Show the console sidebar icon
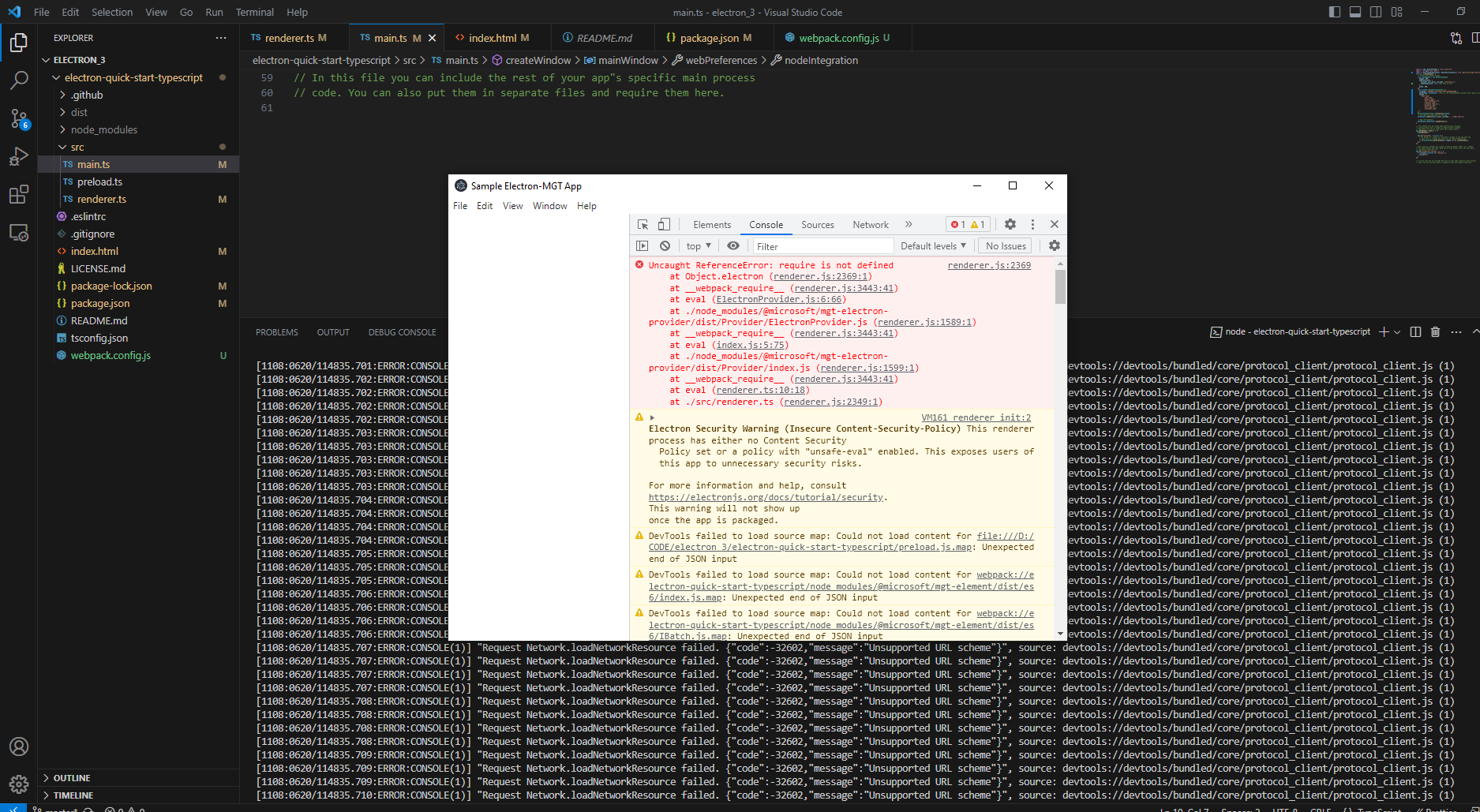Image resolution: width=1480 pixels, height=812 pixels. point(643,246)
